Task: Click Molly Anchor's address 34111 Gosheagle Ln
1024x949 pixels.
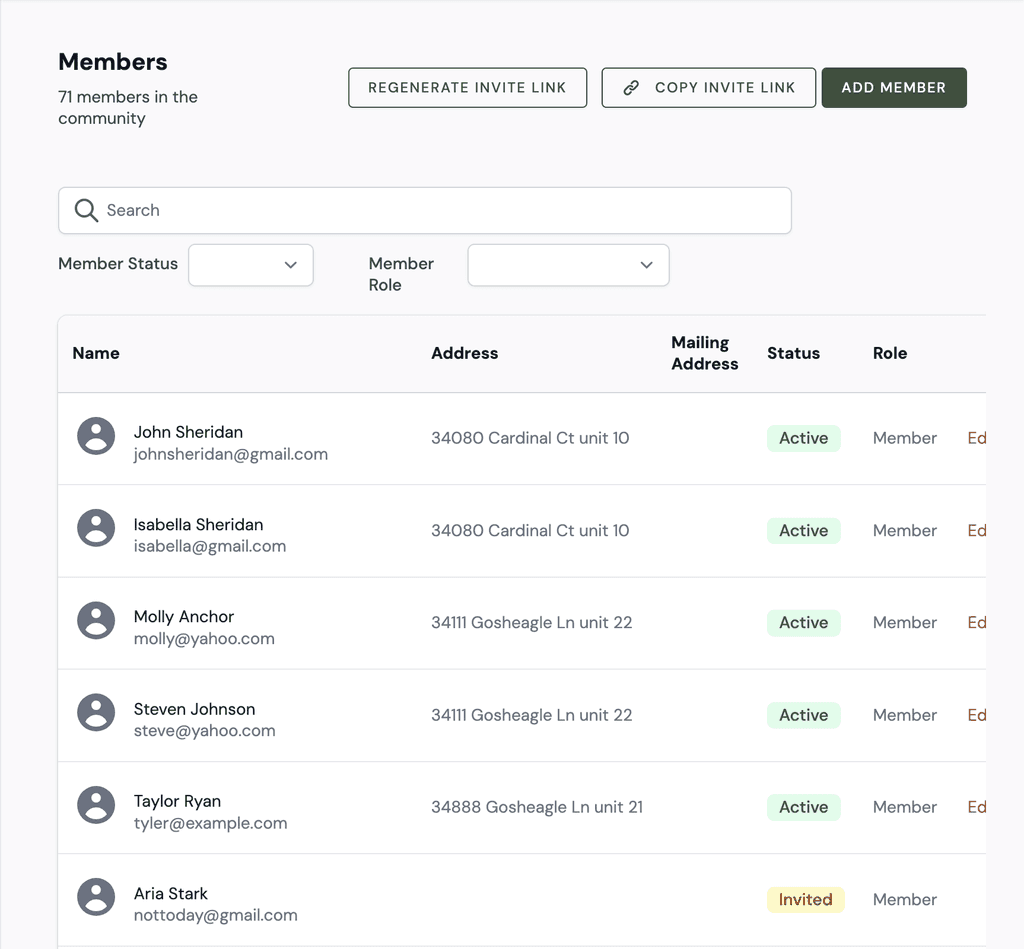Action: coord(532,622)
